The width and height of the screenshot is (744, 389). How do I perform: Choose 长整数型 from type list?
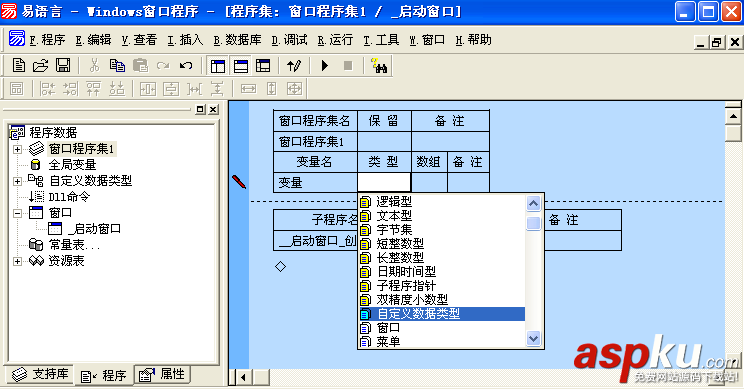pyautogui.click(x=400, y=258)
